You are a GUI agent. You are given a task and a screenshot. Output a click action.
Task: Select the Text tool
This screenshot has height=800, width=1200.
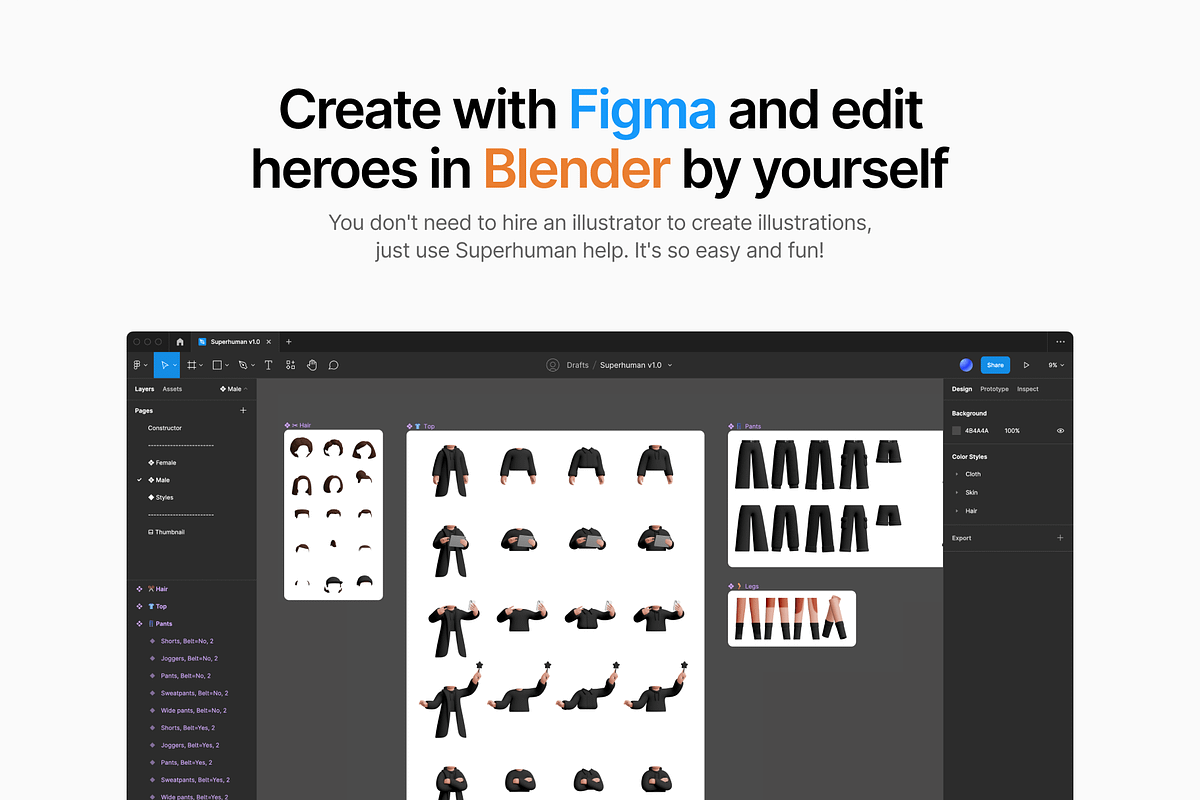click(x=268, y=365)
